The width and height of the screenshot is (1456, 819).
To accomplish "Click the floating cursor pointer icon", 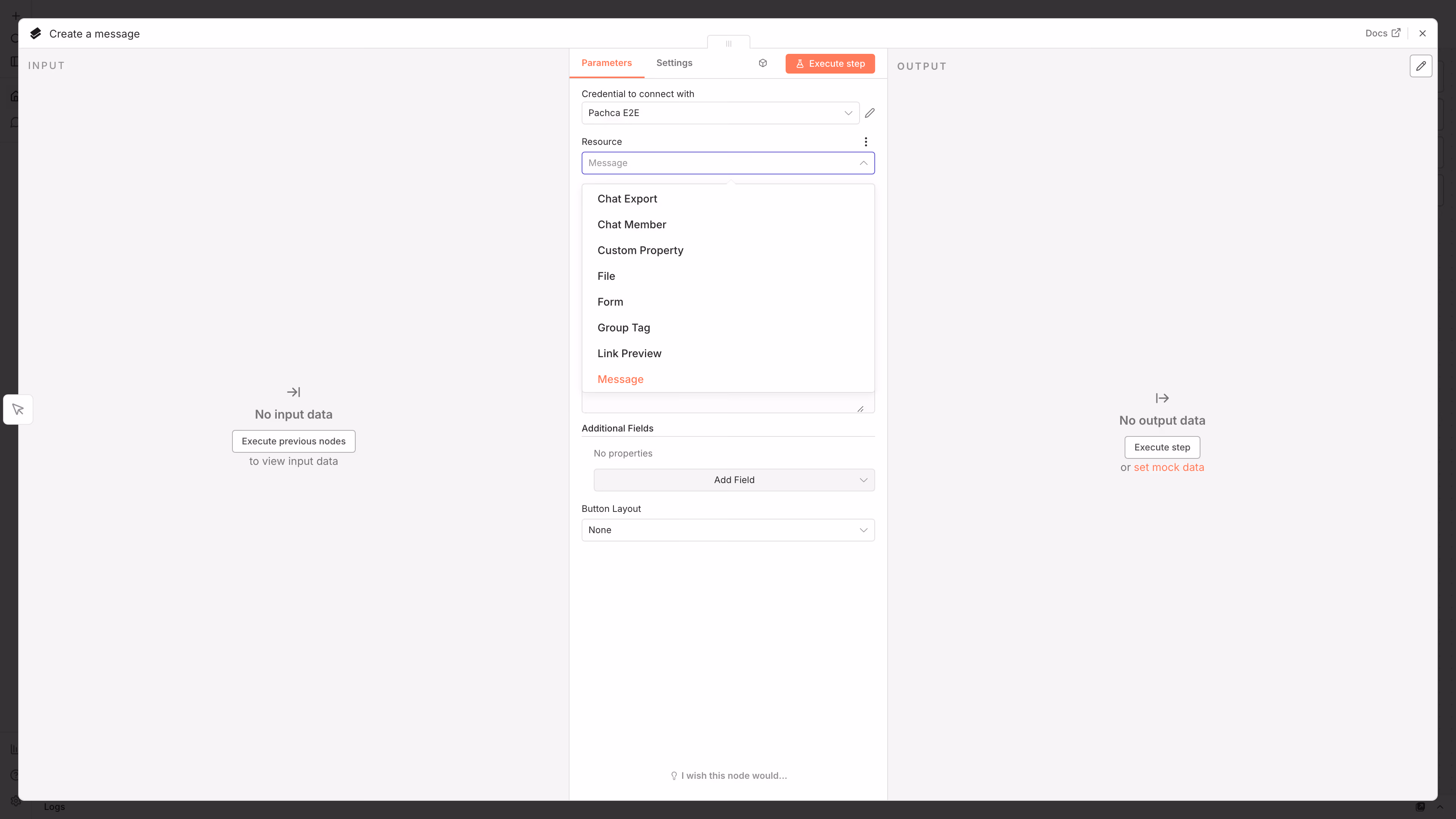I will tap(18, 409).
